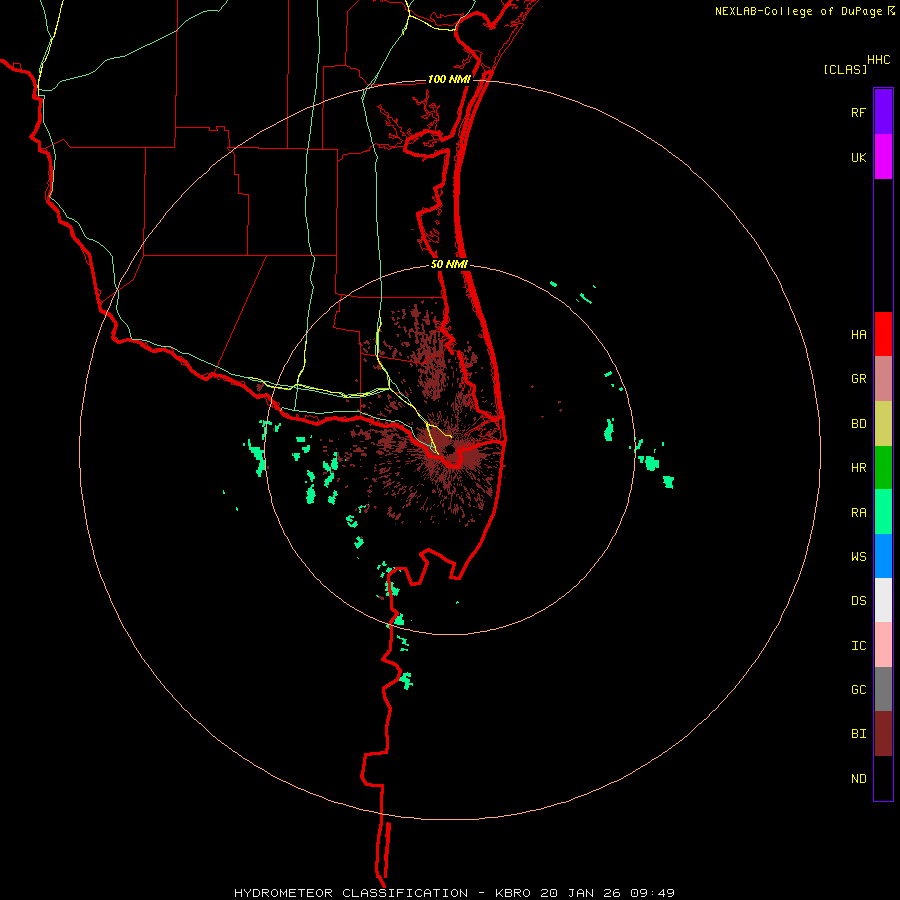This screenshot has width=900, height=900.
Task: Click the "RA" legend label
Action: (858, 513)
